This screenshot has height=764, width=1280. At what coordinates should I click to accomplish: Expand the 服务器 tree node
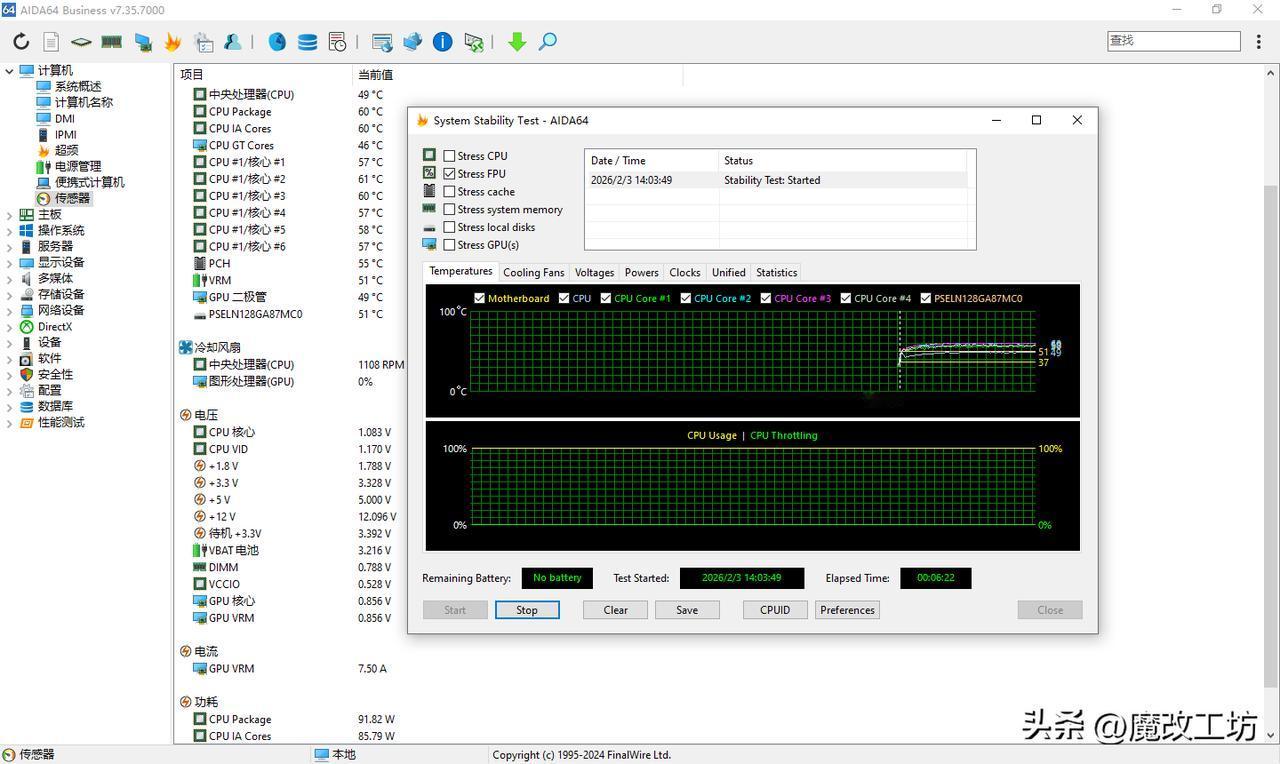click(9, 246)
